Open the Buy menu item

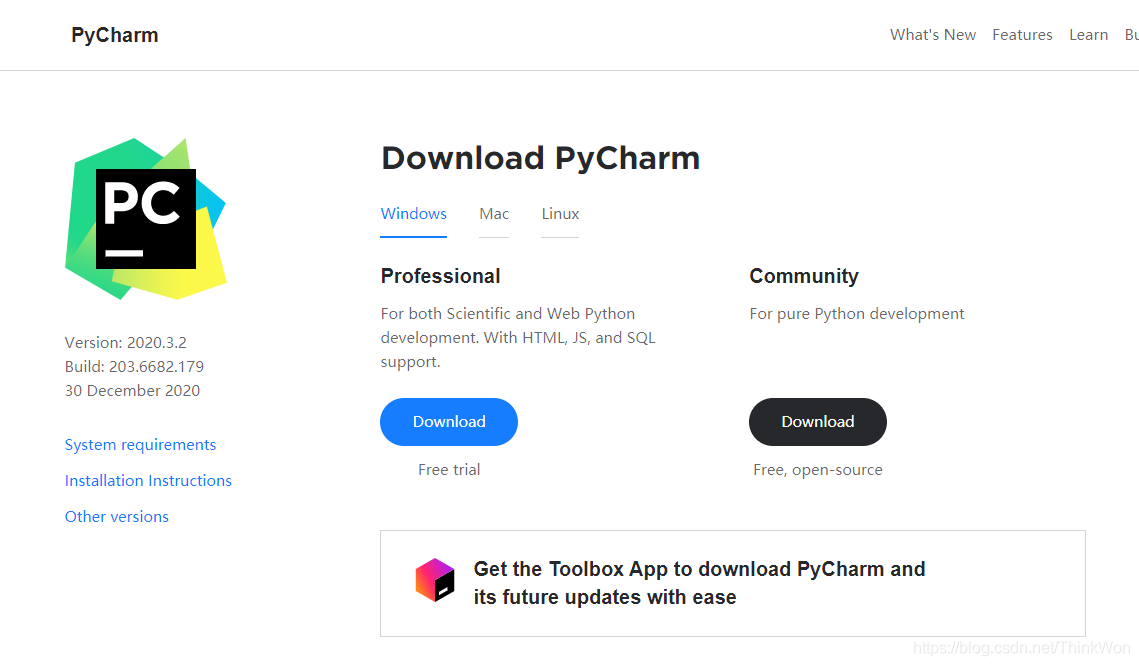click(1132, 34)
